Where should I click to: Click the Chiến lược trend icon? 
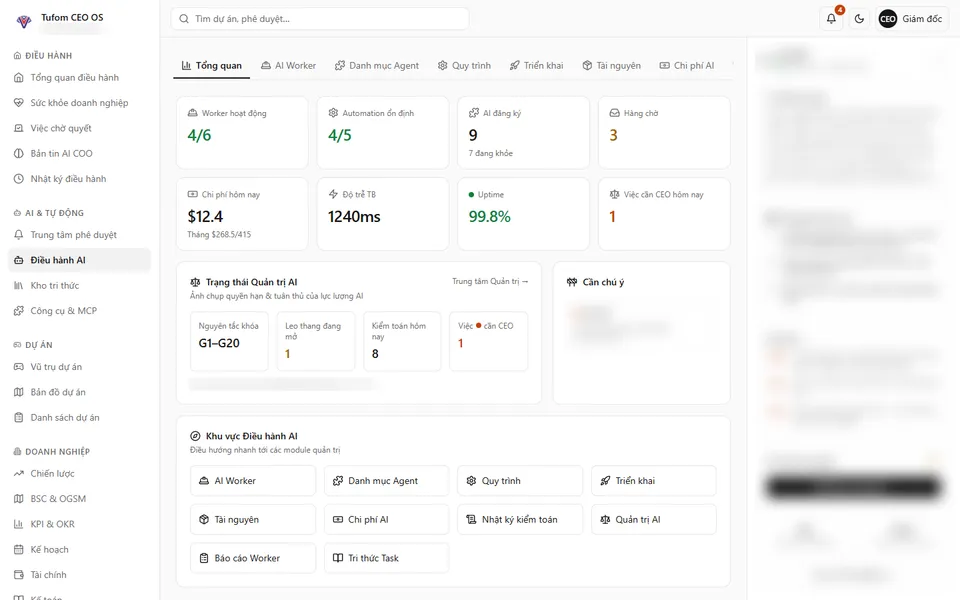tap(18, 474)
